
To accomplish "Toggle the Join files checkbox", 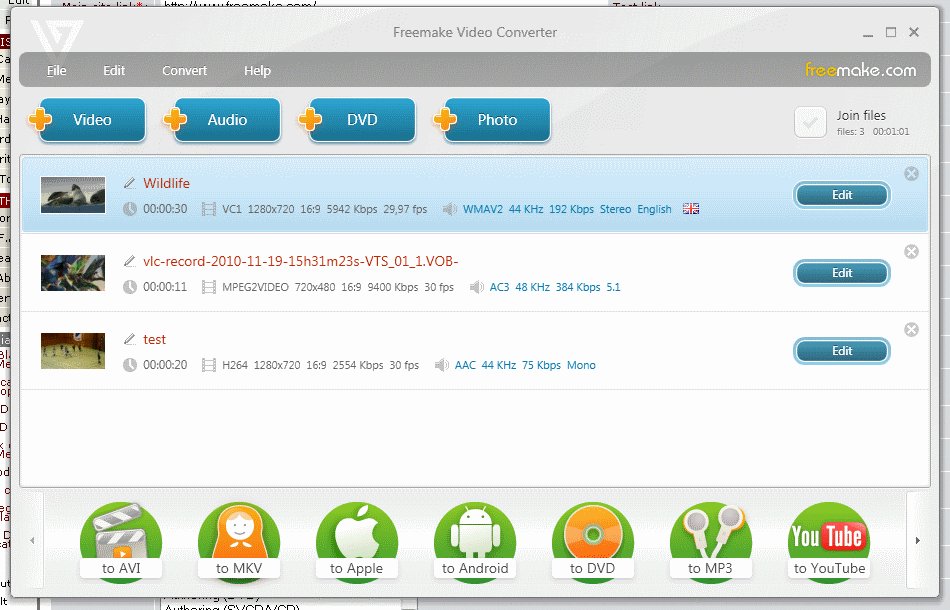I will coord(810,122).
